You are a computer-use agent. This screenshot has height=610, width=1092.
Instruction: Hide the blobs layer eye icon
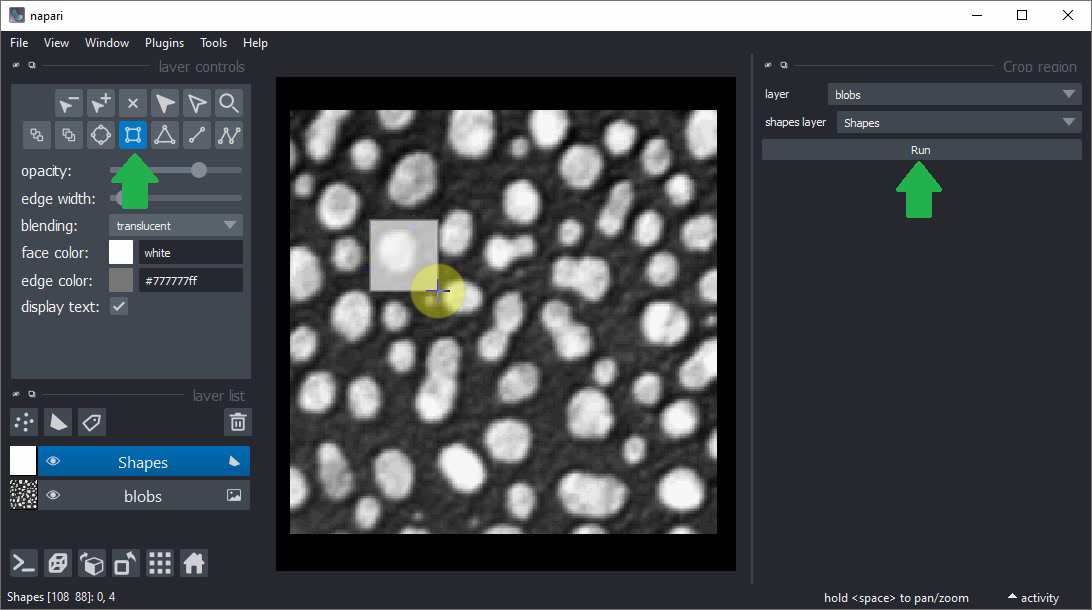pos(53,495)
